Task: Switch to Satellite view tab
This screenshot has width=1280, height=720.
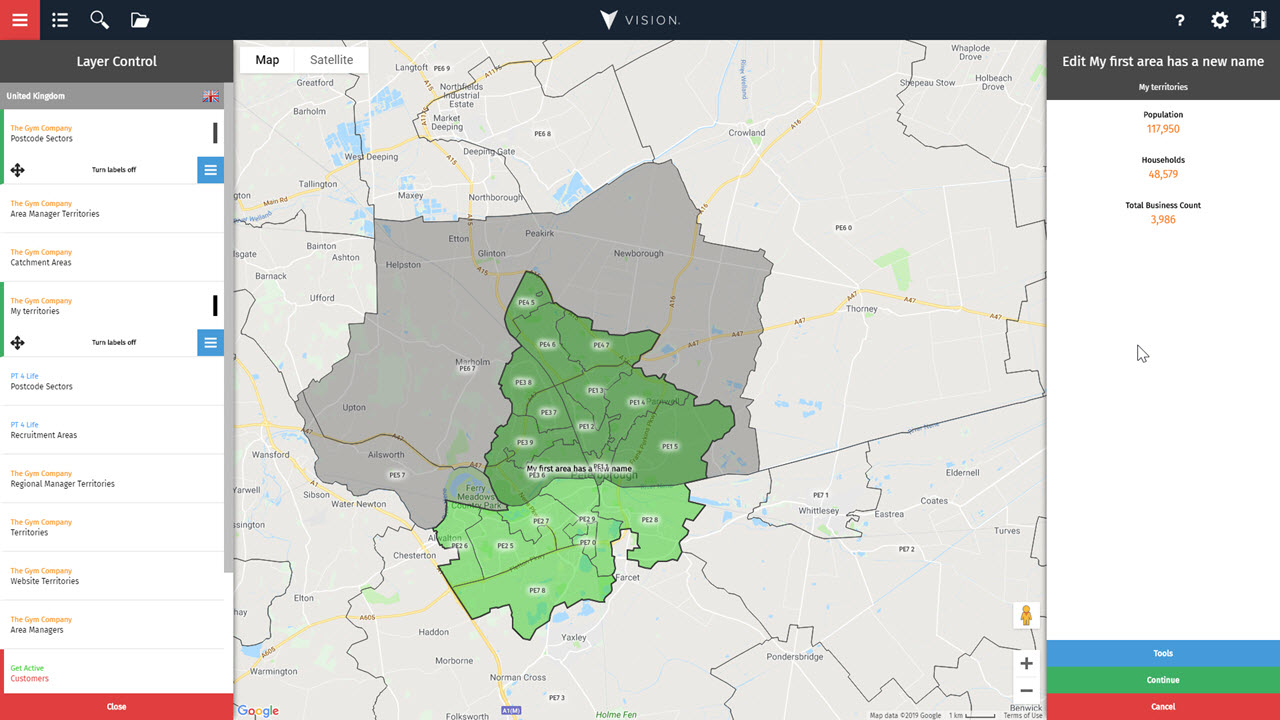Action: (x=331, y=60)
